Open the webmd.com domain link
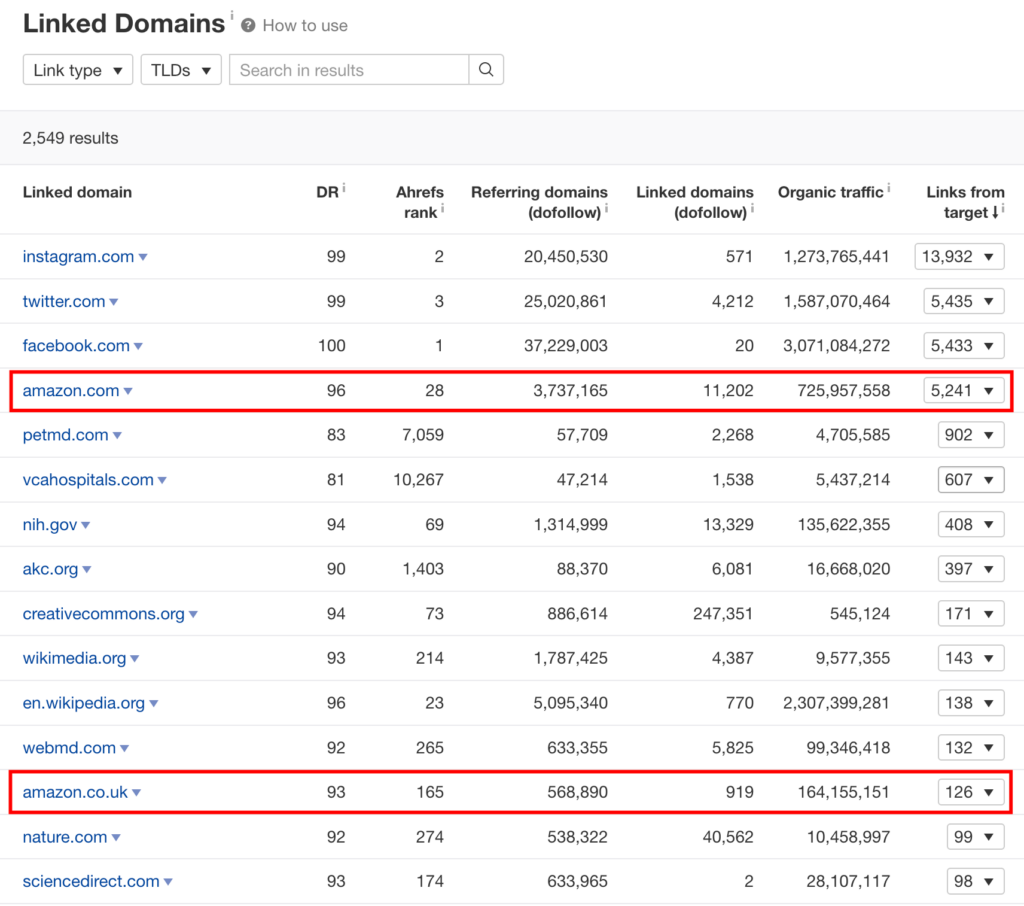 point(69,748)
